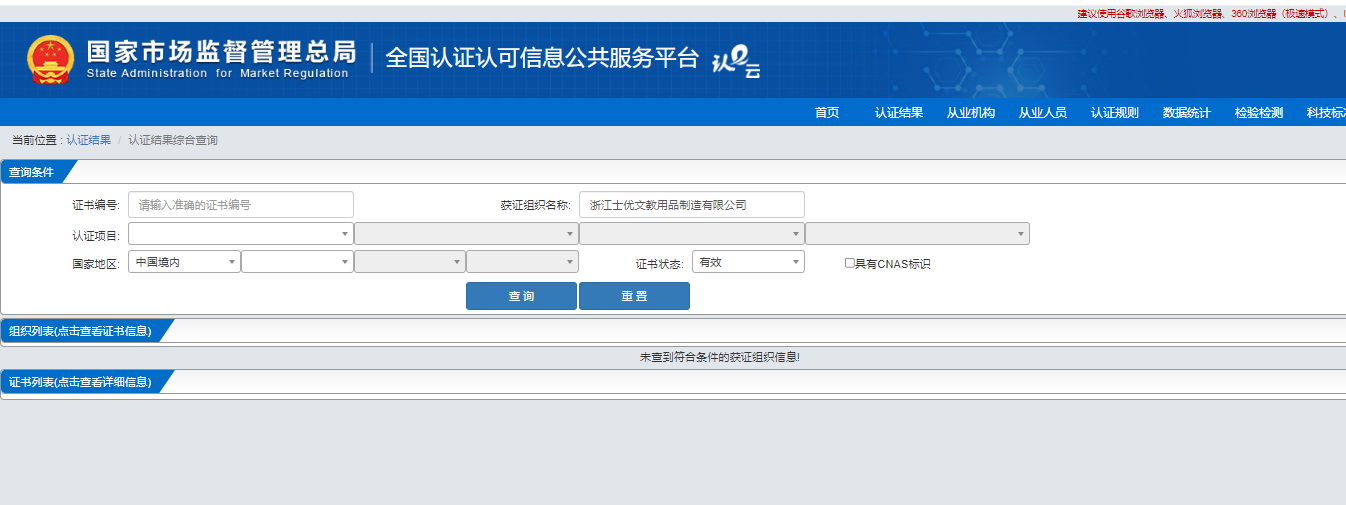1346x505 pixels.
Task: Click the 认证项目 field label
Action: tap(96, 236)
